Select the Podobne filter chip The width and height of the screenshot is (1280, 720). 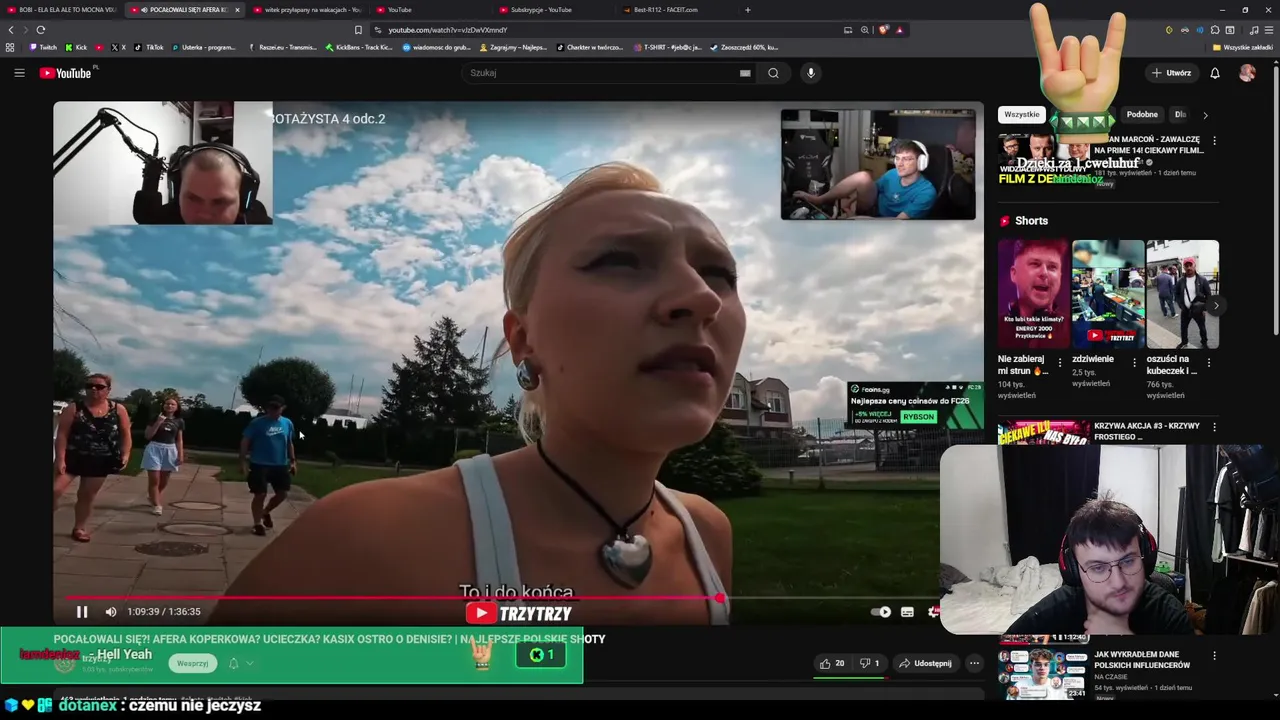pyautogui.click(x=1142, y=115)
